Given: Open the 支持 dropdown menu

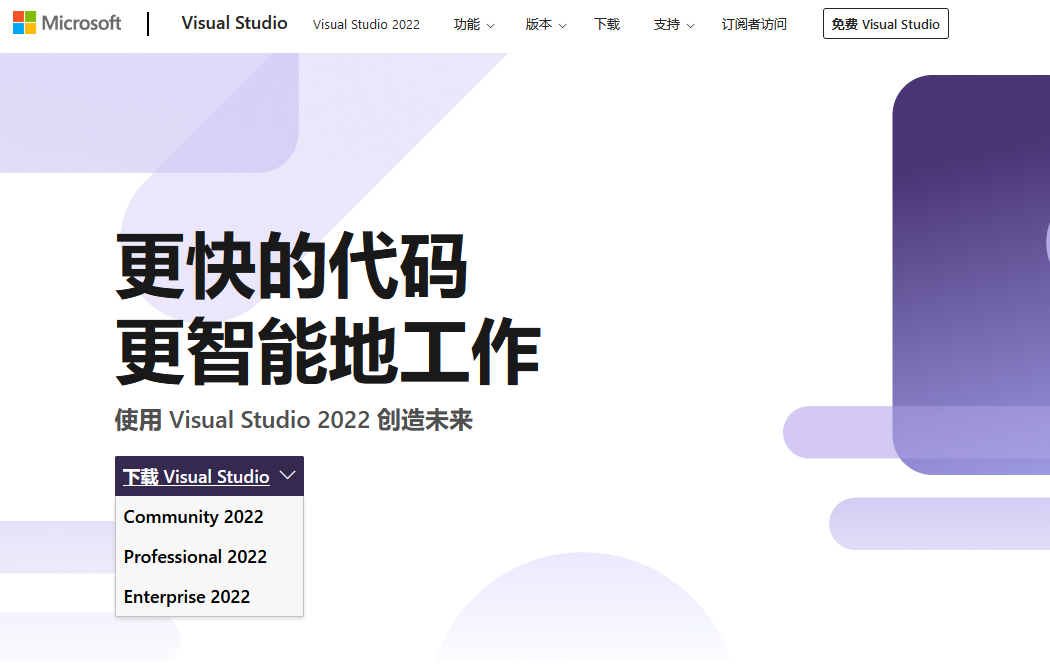Looking at the screenshot, I should 667,25.
